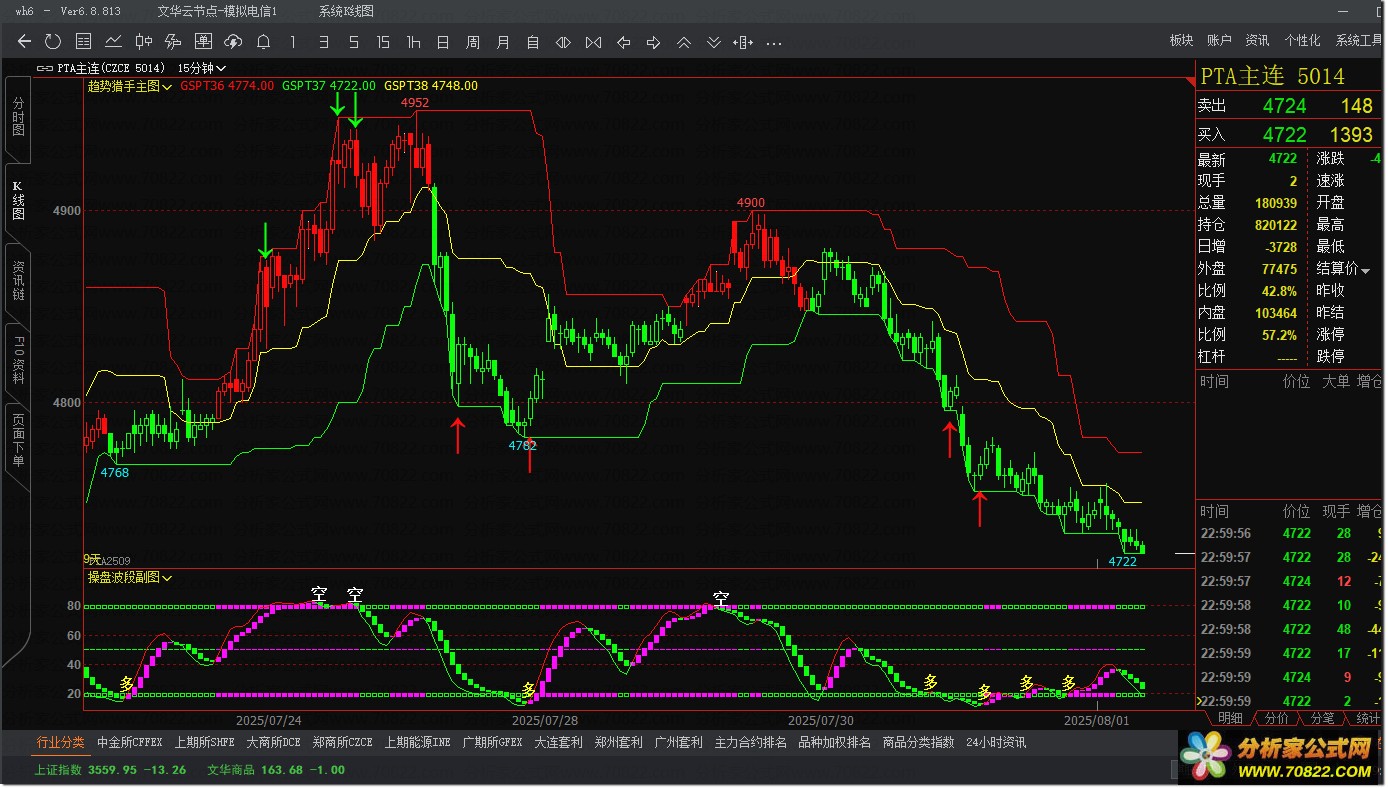Click the compress-horizontally bowtie icon

pyautogui.click(x=593, y=42)
